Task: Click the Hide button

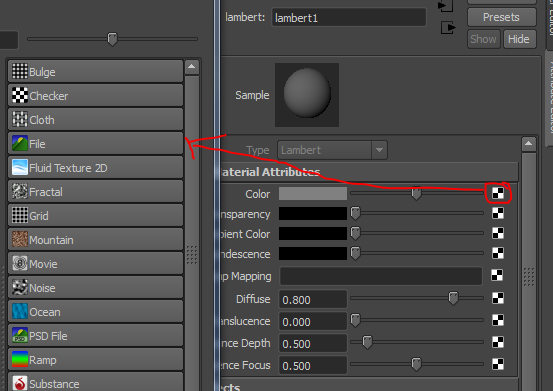Action: [519, 39]
